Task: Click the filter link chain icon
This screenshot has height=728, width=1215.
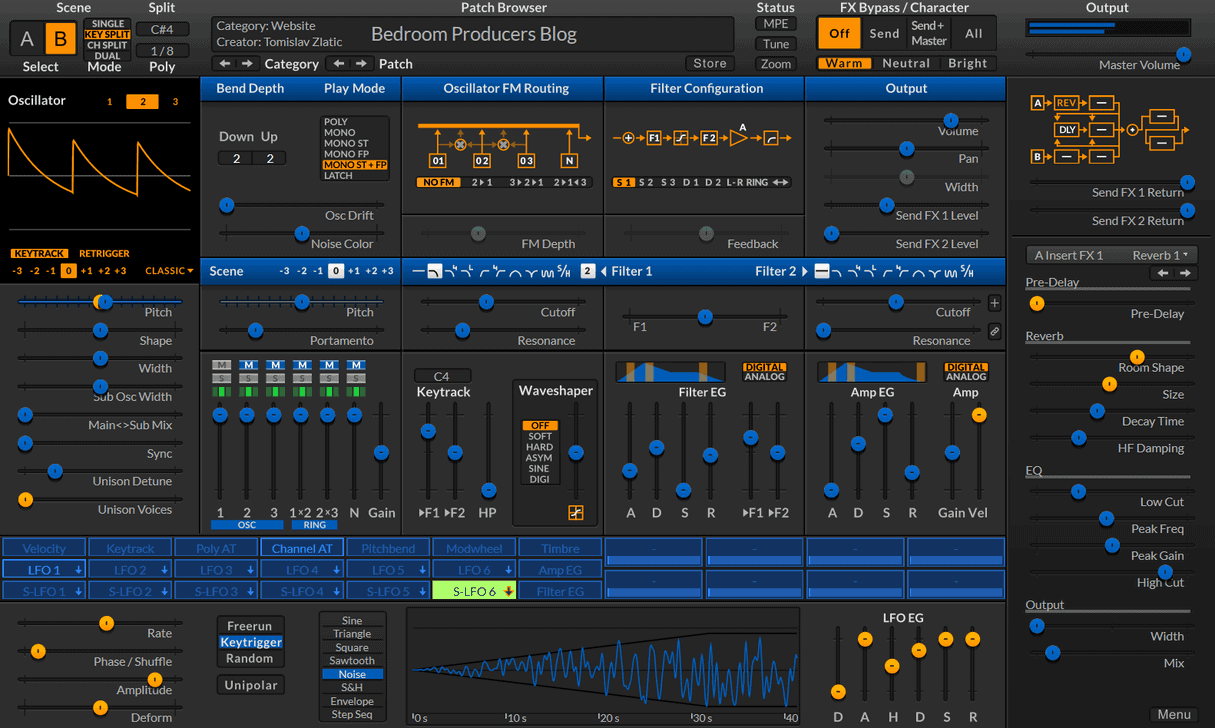Action: pyautogui.click(x=994, y=331)
